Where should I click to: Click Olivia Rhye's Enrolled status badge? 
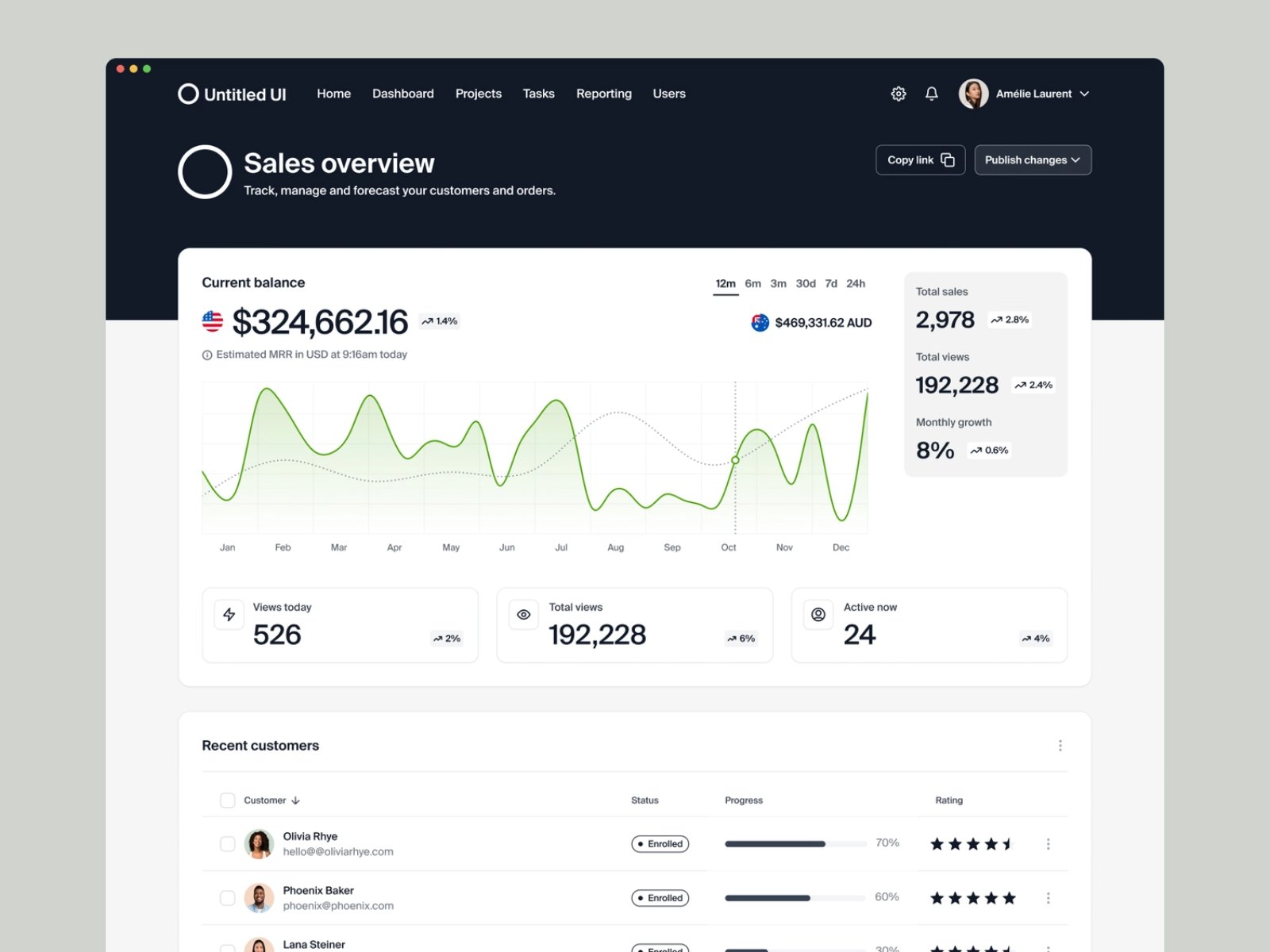click(660, 844)
